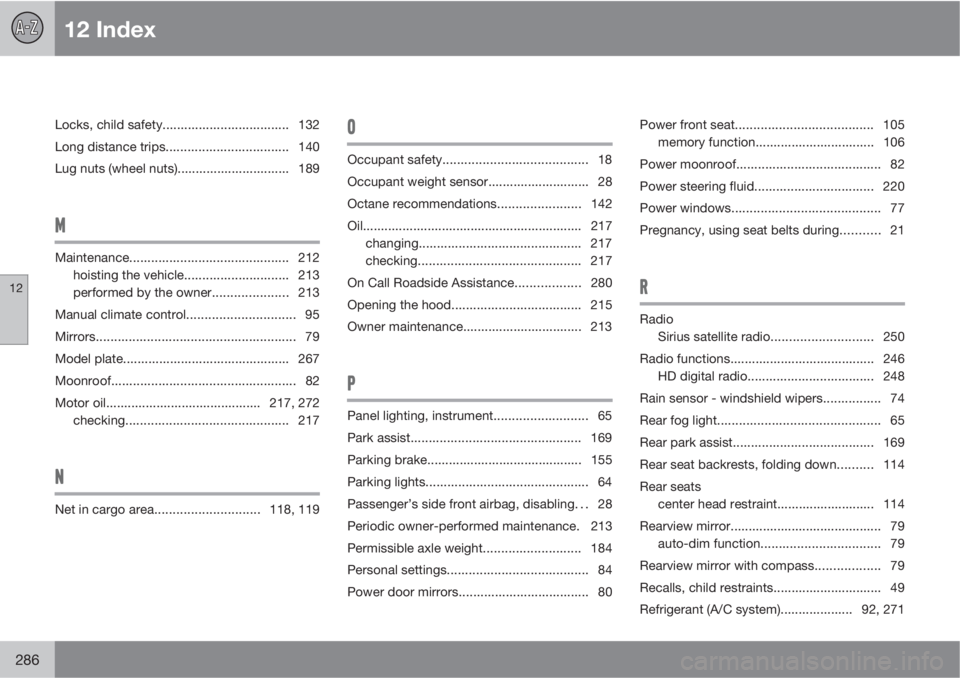Click page number 286 in footer

pyautogui.click(x=27, y=660)
